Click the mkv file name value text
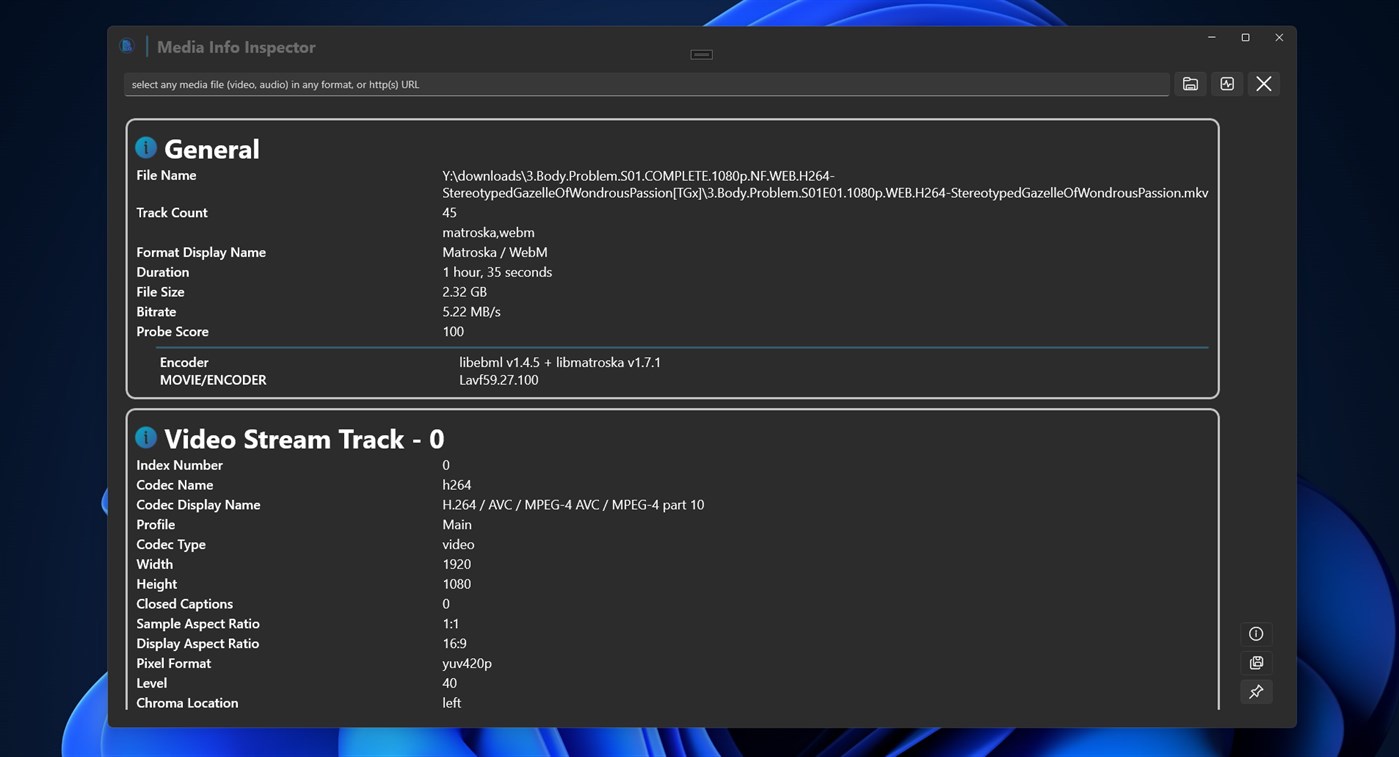This screenshot has height=757, width=1399. point(824,184)
